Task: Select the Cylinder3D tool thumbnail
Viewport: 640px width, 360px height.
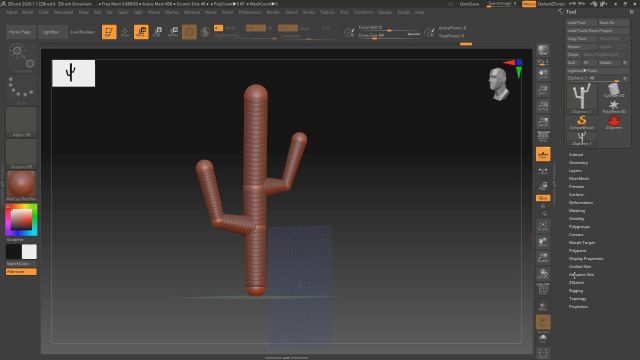Action: [614, 90]
